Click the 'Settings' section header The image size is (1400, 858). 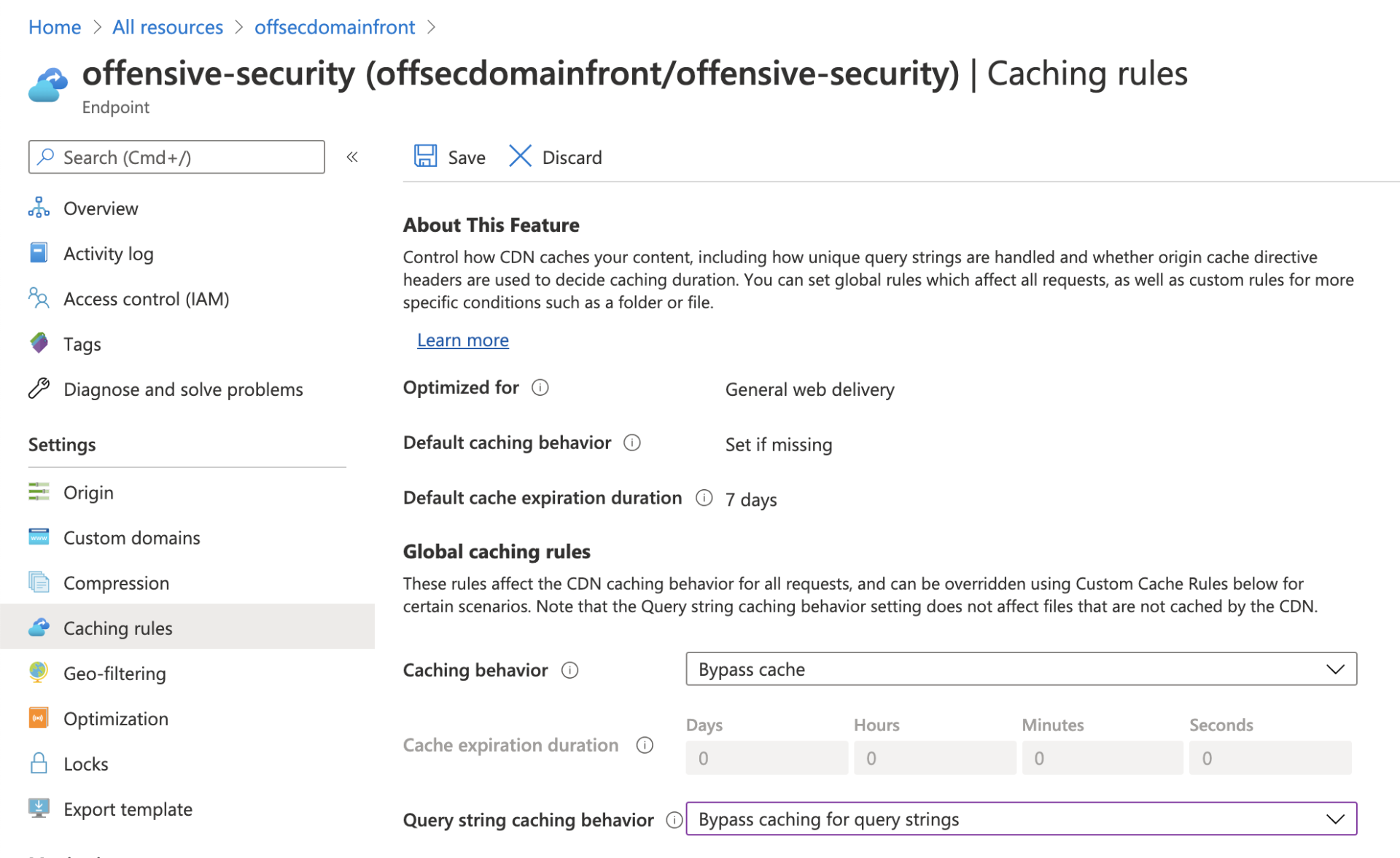[x=62, y=445]
